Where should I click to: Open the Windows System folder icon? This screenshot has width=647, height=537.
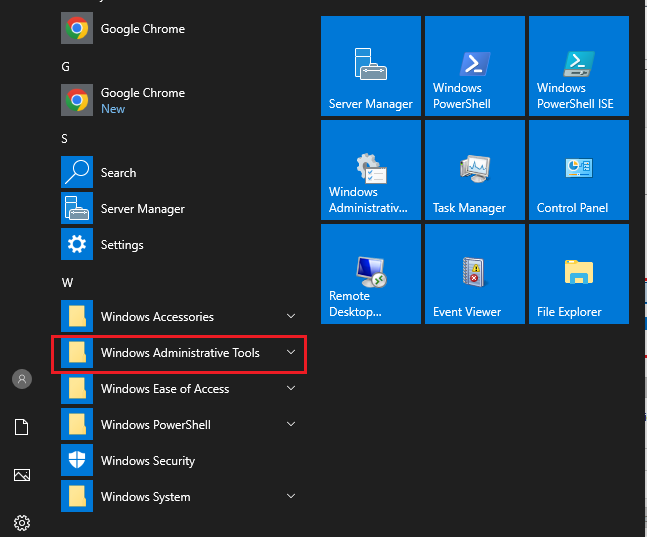[x=77, y=496]
